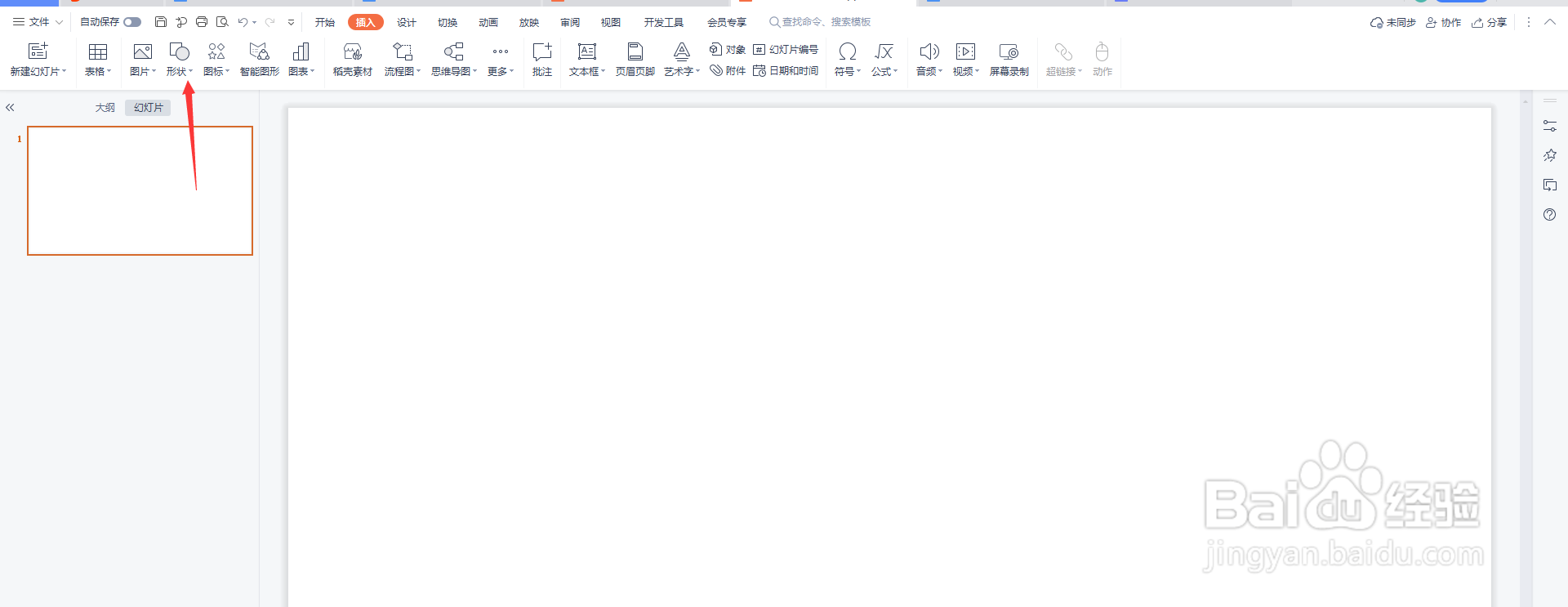
Task: Click the 未同步 sync status
Action: 1393,22
